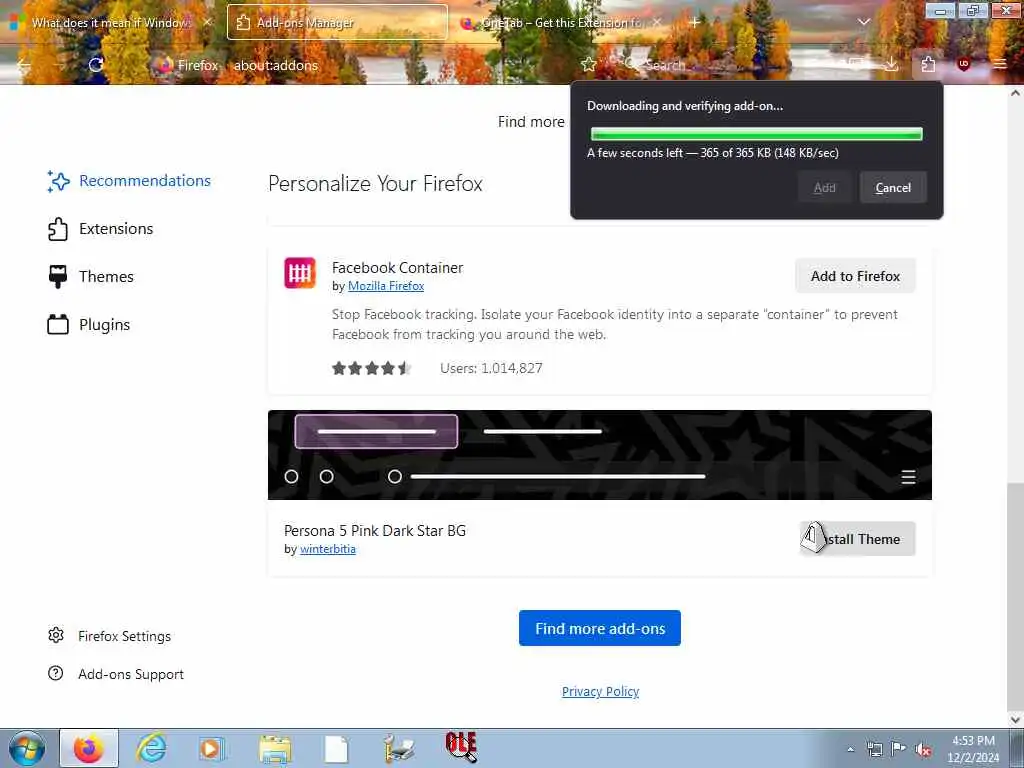Click the page vertical scrollbar thumb
Image resolution: width=1024 pixels, height=768 pixels.
point(1015,597)
